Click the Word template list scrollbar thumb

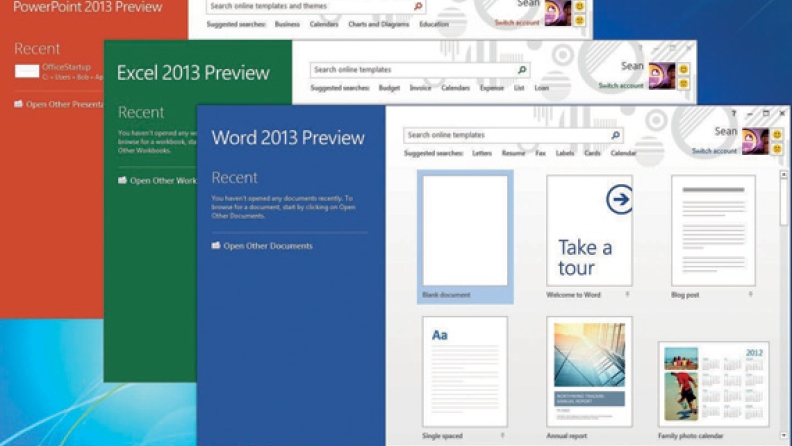[x=783, y=203]
